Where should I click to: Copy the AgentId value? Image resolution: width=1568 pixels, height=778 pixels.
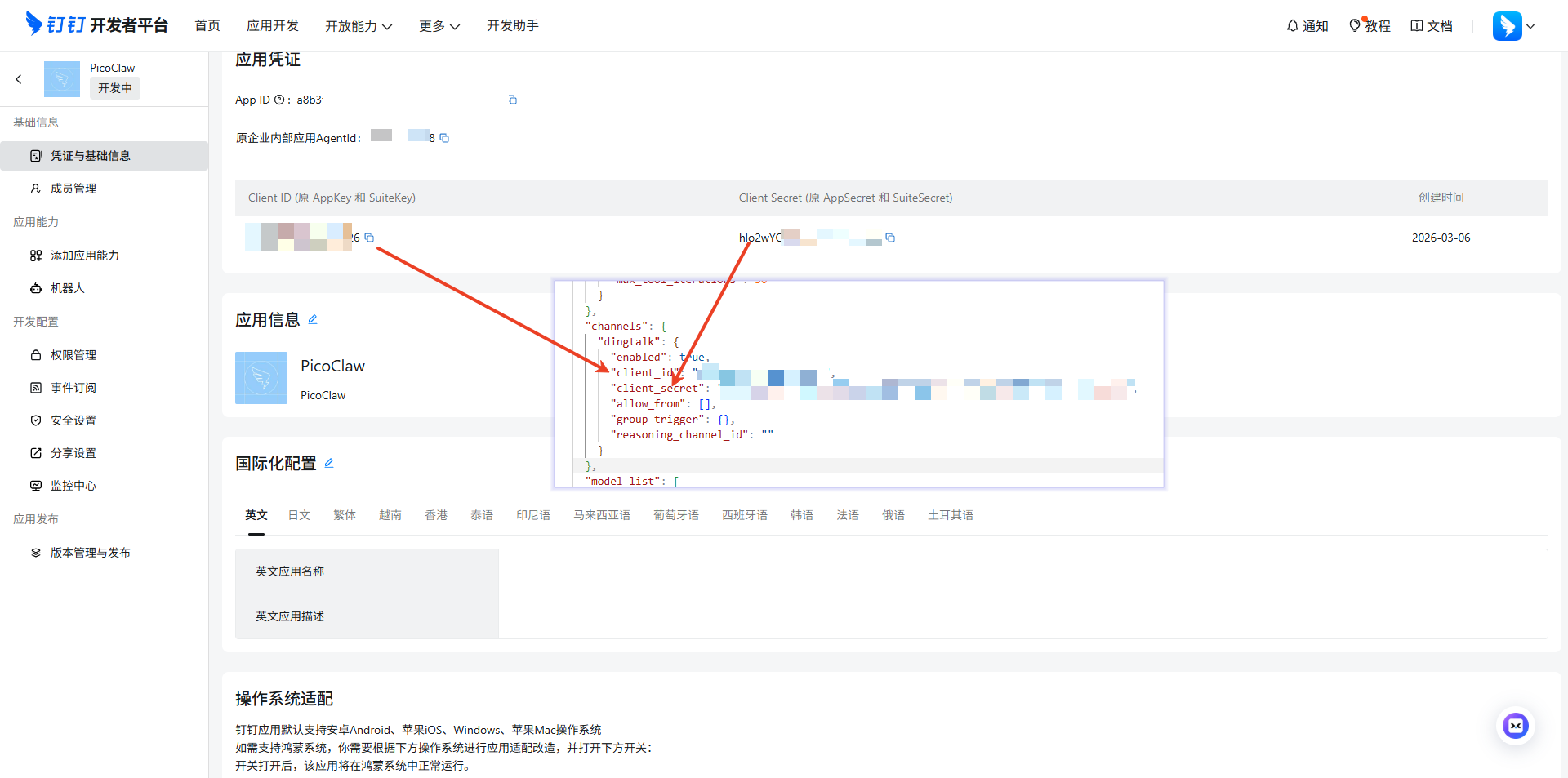pos(444,138)
